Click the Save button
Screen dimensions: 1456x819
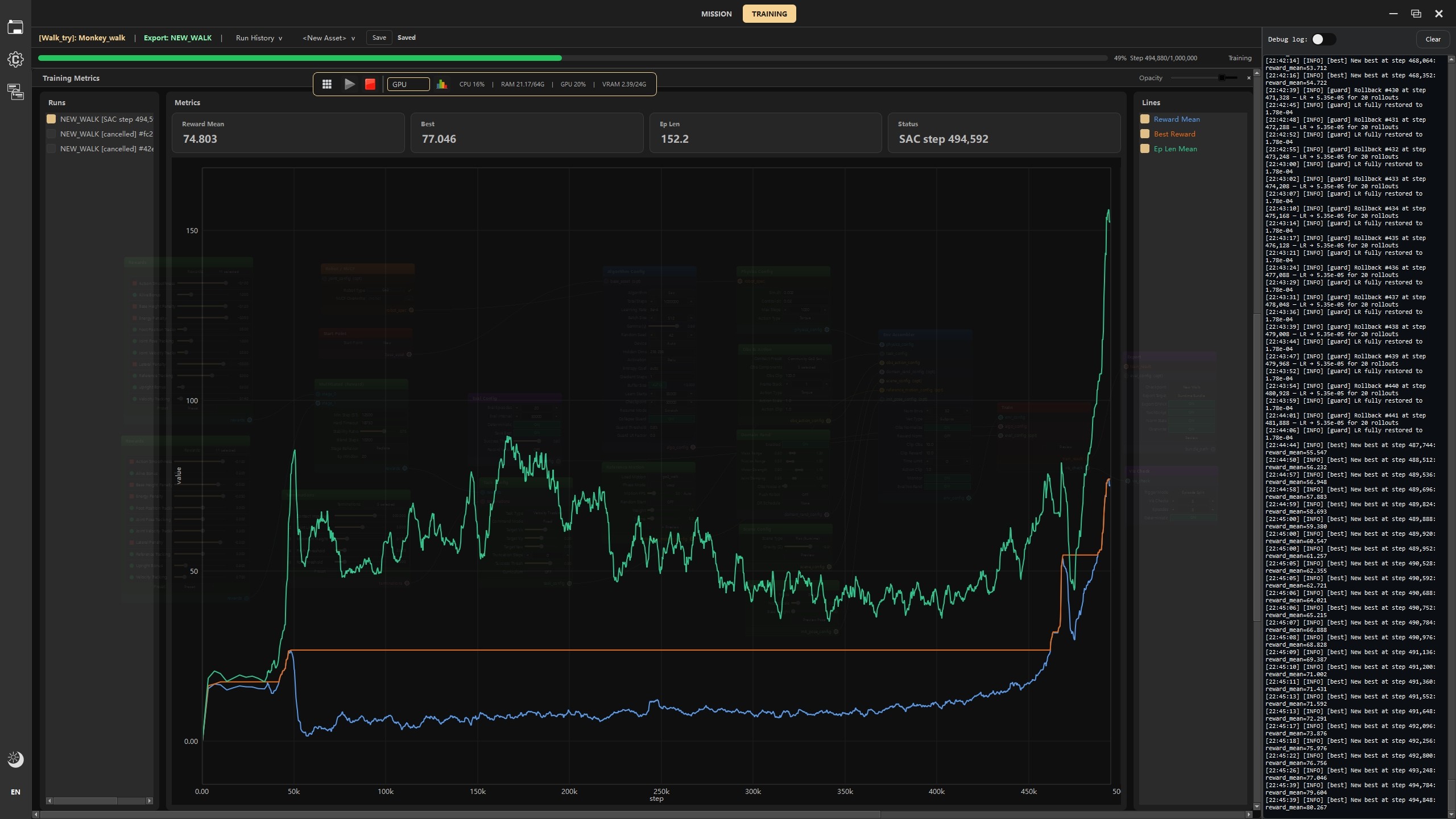click(379, 38)
